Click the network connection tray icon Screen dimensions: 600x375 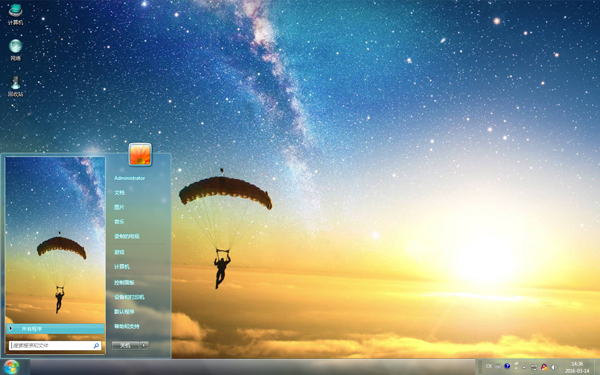click(534, 367)
